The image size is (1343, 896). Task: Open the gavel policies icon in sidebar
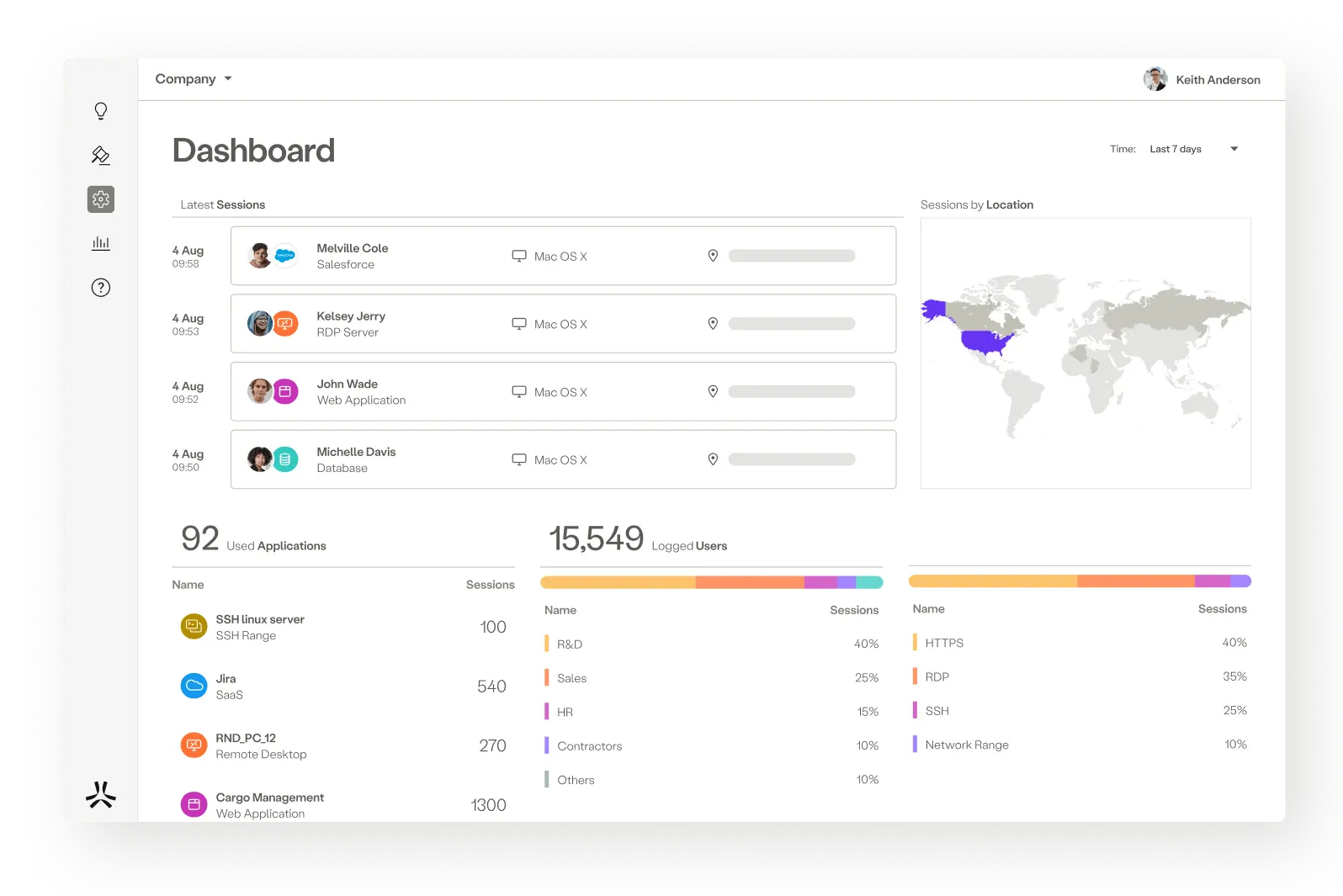101,155
